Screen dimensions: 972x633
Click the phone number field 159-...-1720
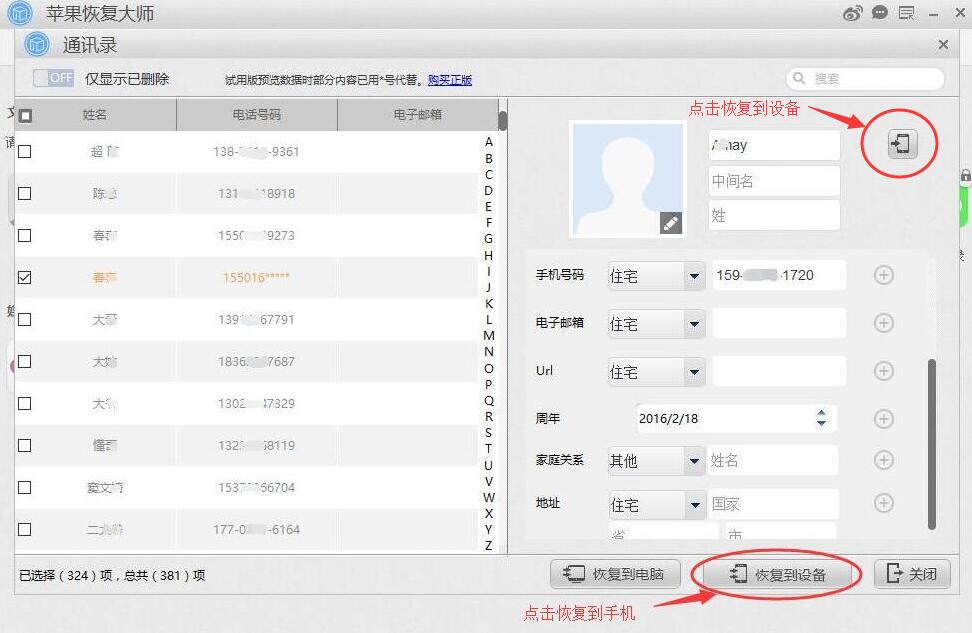pos(779,275)
